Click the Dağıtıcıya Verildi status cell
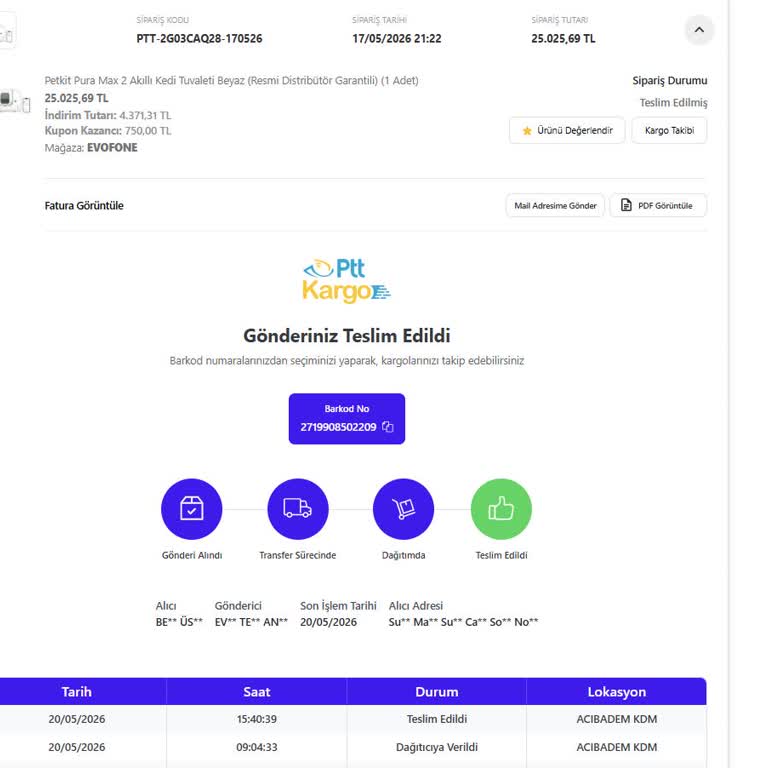This screenshot has width=768, height=768. tap(437, 747)
